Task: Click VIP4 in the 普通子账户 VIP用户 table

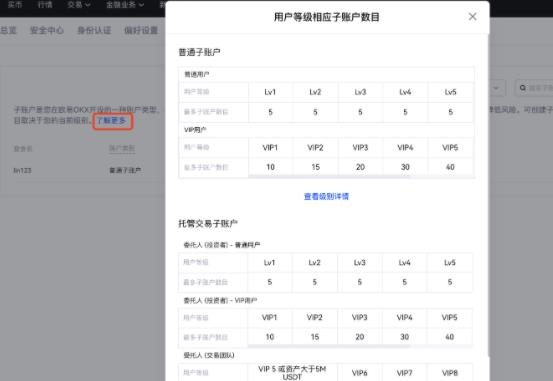Action: pyautogui.click(x=405, y=148)
